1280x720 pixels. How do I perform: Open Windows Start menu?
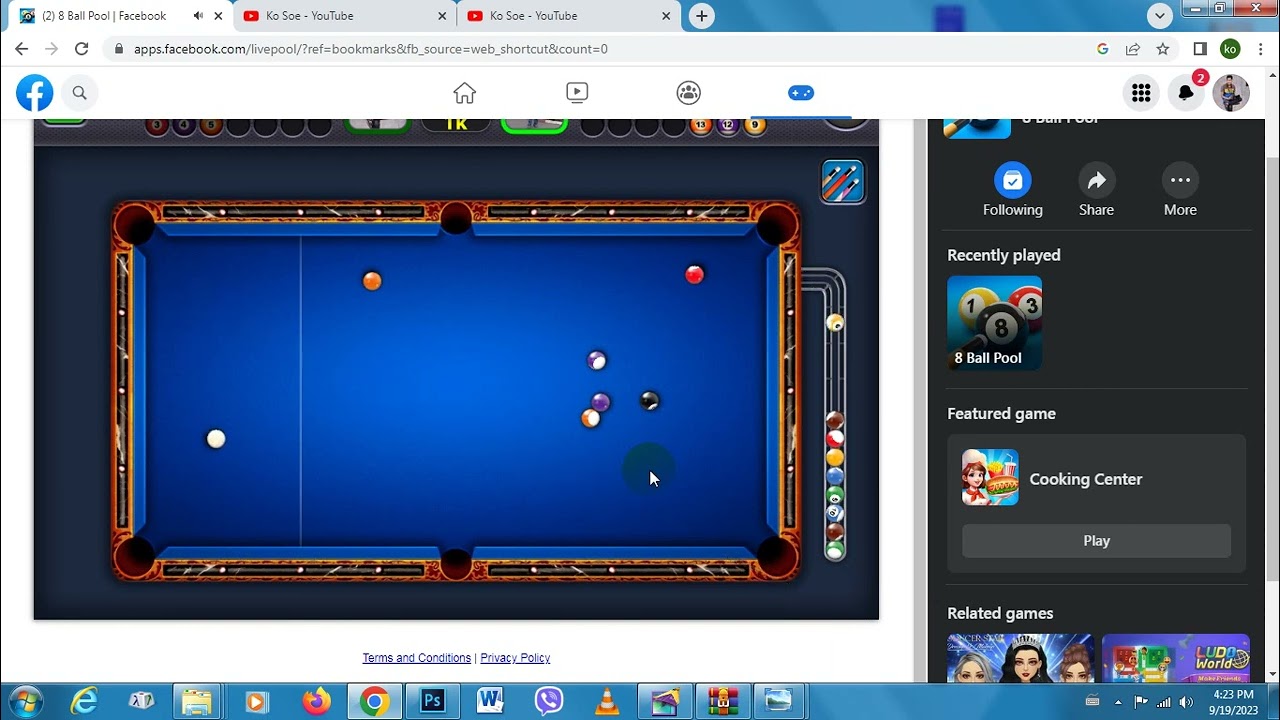click(x=24, y=701)
